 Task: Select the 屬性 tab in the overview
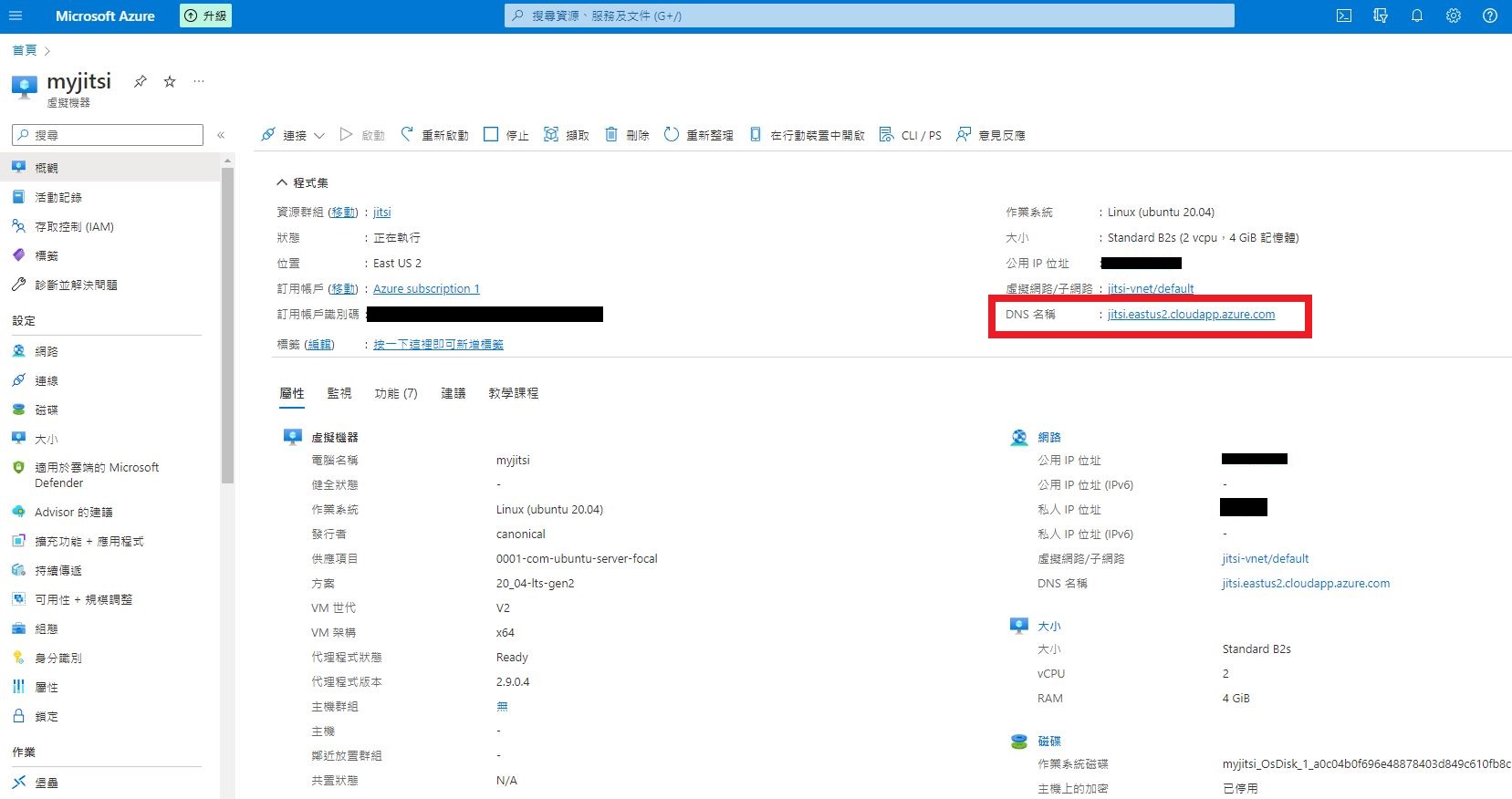[292, 393]
